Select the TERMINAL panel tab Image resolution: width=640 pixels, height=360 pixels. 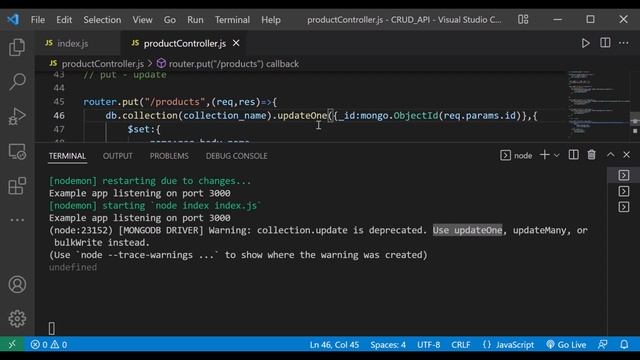(x=67, y=156)
